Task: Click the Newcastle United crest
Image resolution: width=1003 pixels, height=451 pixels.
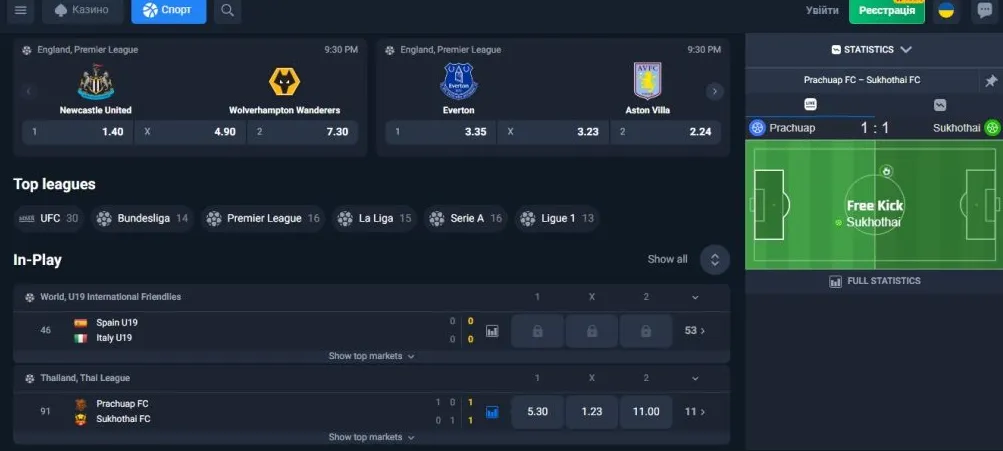Action: pyautogui.click(x=95, y=82)
